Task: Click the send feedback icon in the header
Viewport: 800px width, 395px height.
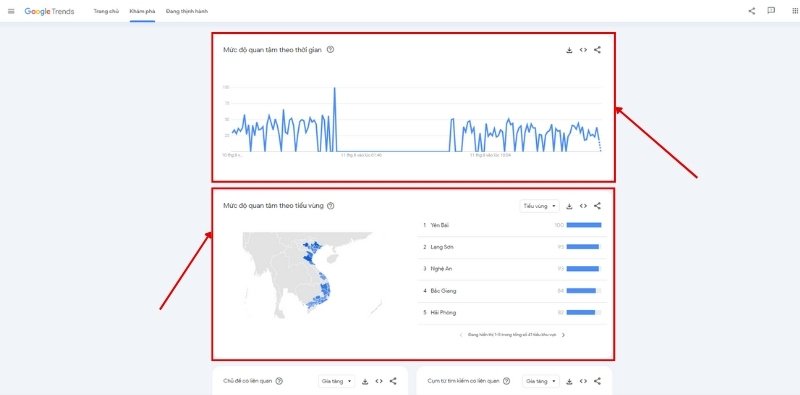Action: point(771,11)
